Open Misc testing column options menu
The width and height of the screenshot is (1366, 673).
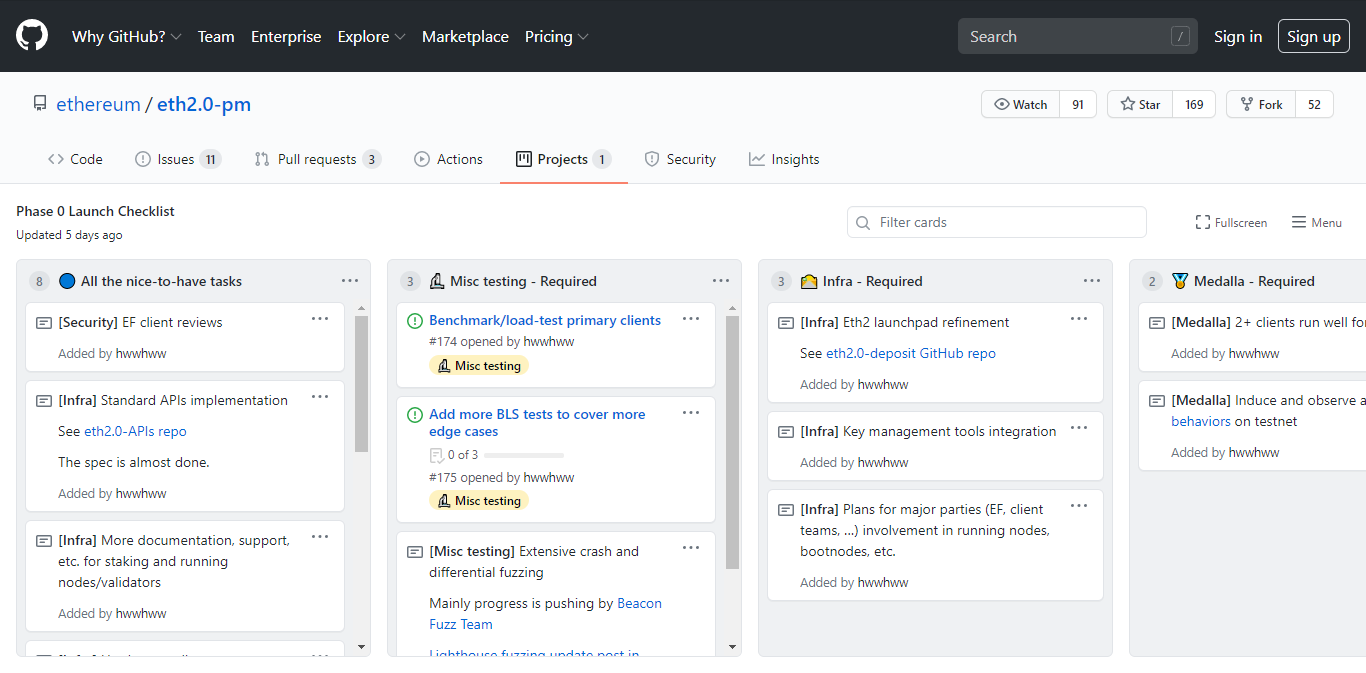tap(721, 281)
